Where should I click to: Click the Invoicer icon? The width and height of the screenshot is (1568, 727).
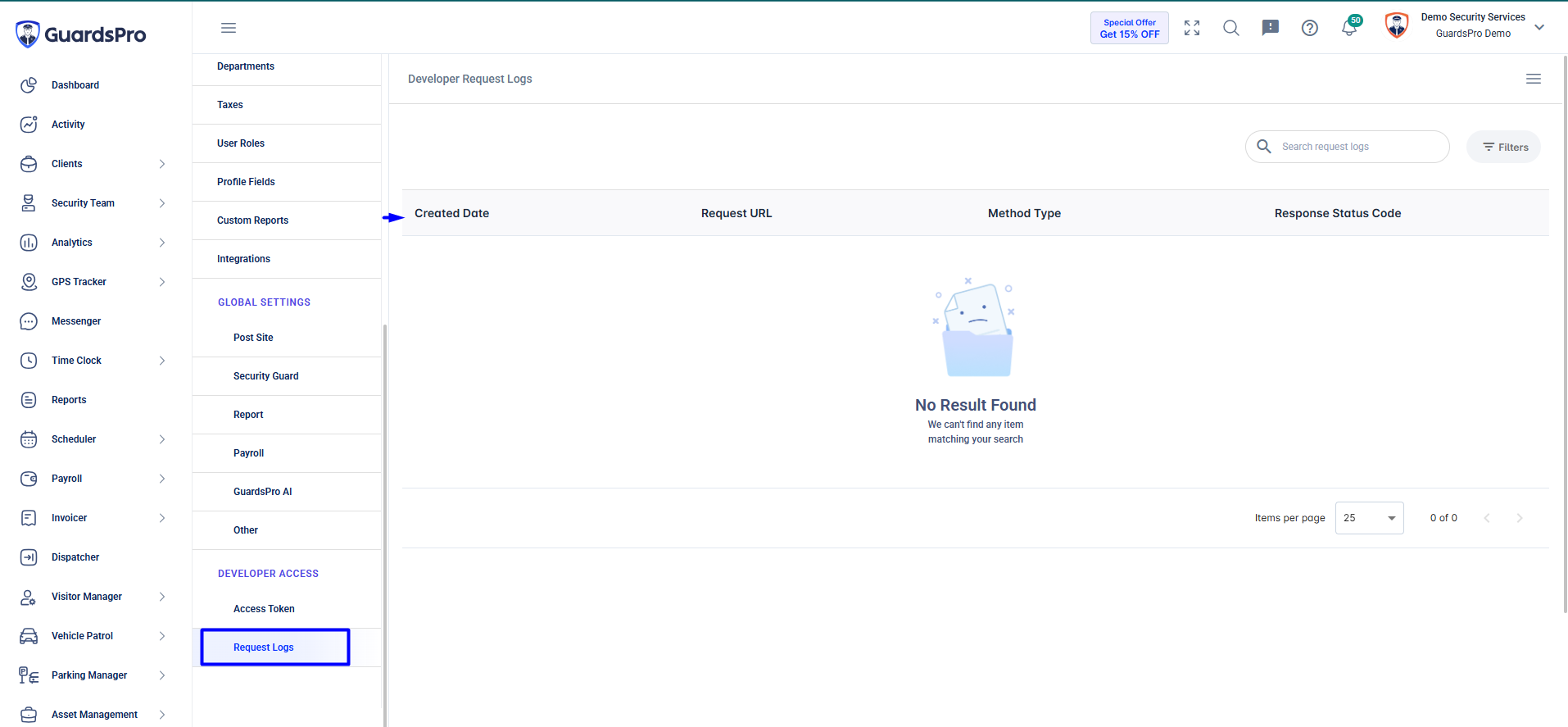click(x=29, y=518)
